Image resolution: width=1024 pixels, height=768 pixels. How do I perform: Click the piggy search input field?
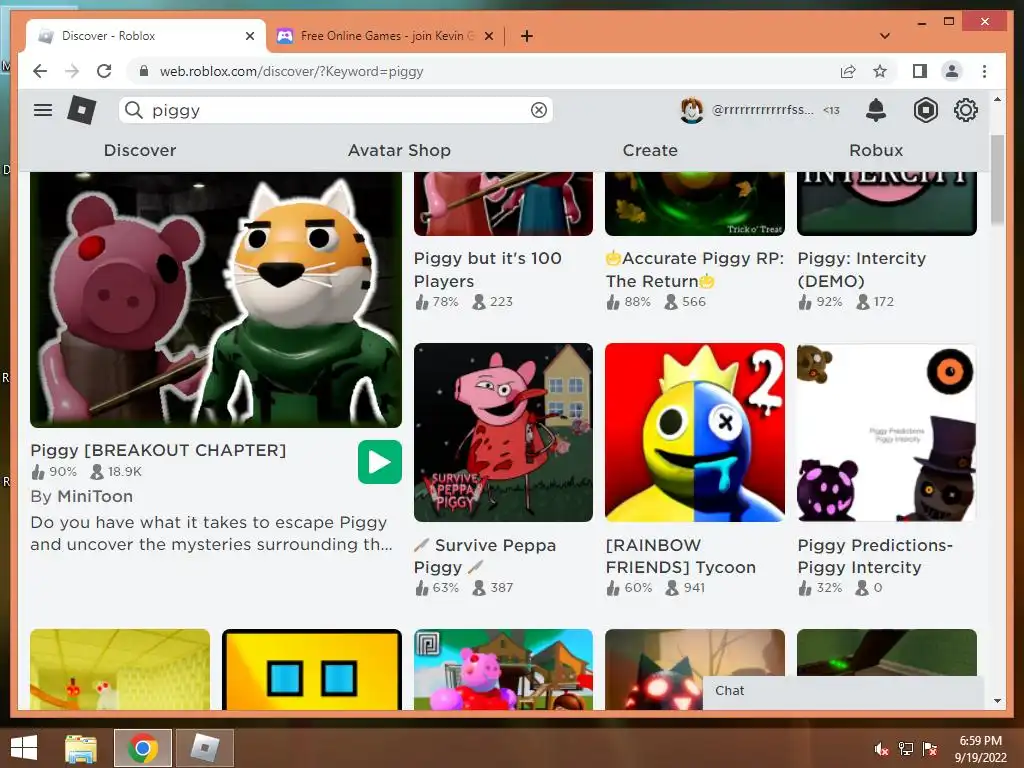point(336,110)
